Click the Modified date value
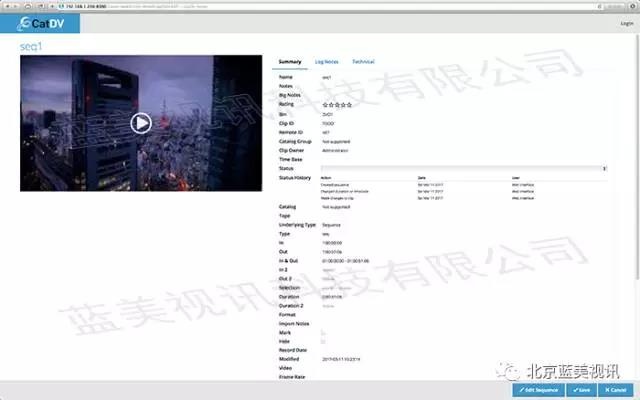This screenshot has width=640, height=400. pos(341,359)
